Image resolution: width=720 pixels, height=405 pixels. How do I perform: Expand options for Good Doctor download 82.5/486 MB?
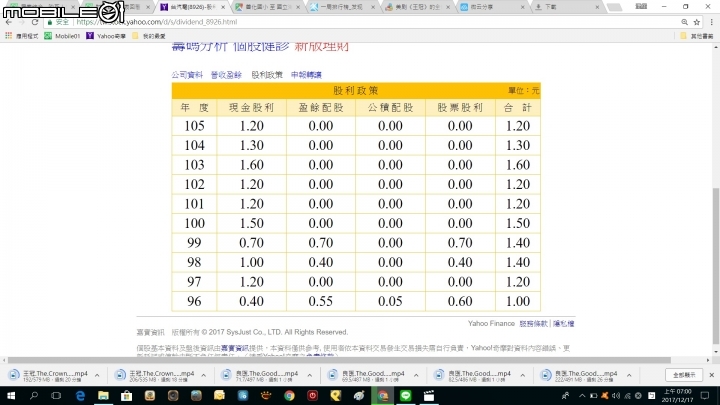click(x=523, y=376)
